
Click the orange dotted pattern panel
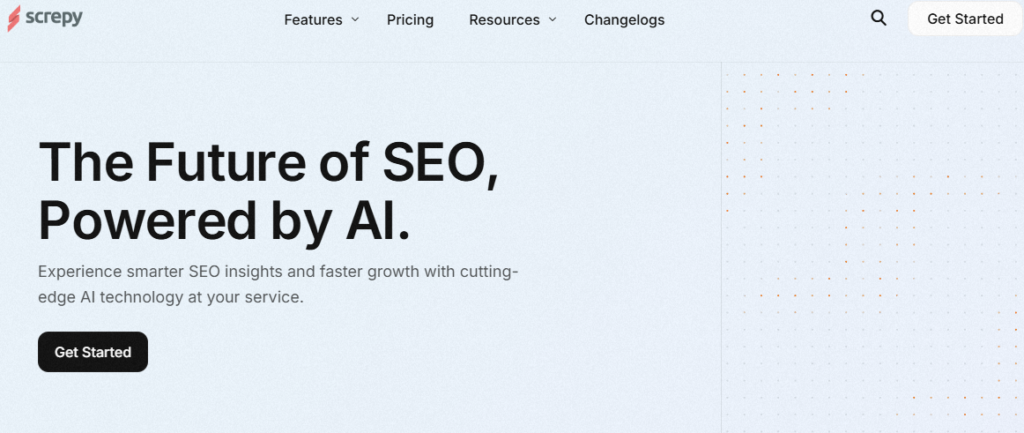872,248
